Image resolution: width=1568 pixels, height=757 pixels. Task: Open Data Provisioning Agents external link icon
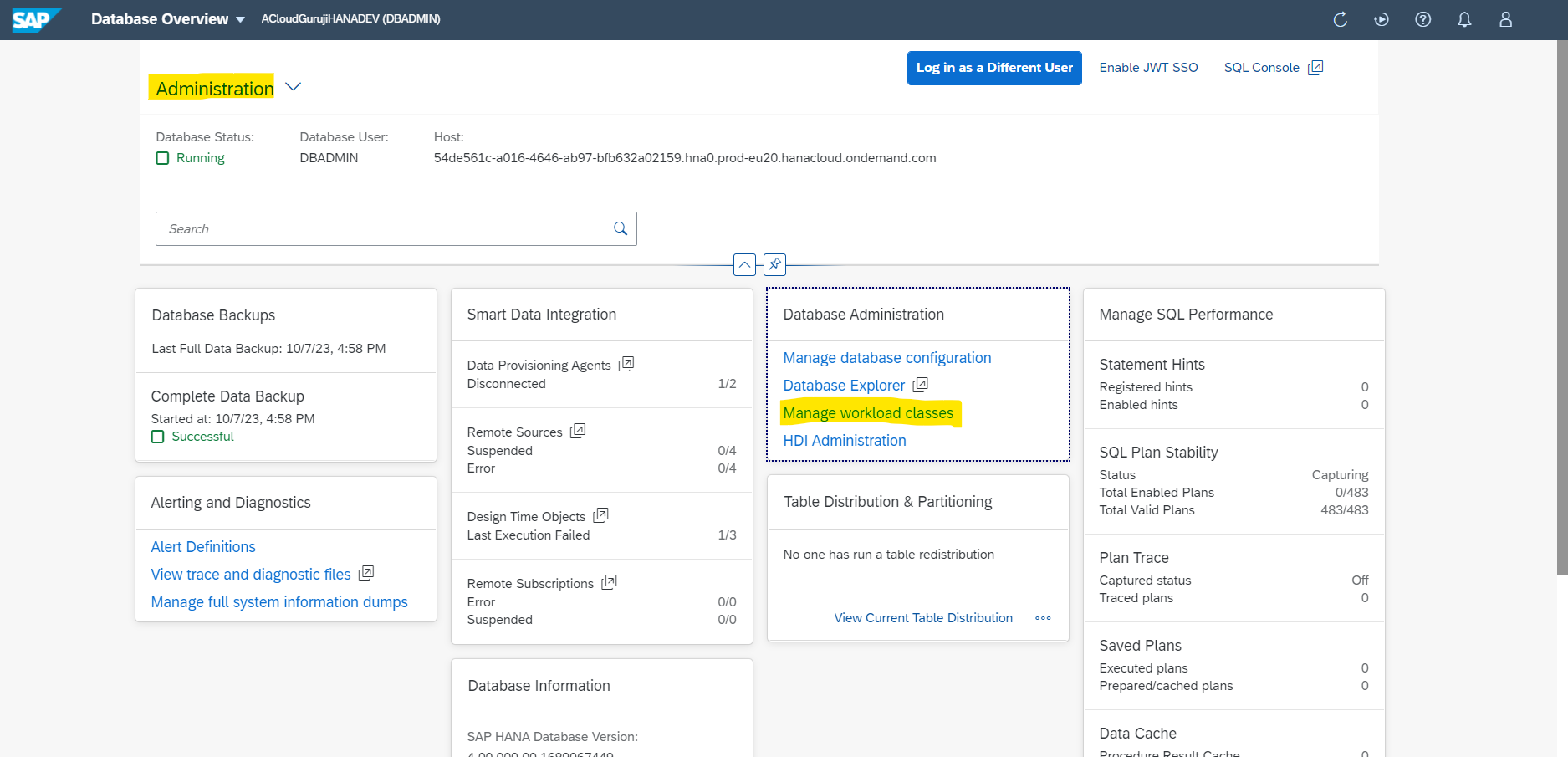coord(626,364)
